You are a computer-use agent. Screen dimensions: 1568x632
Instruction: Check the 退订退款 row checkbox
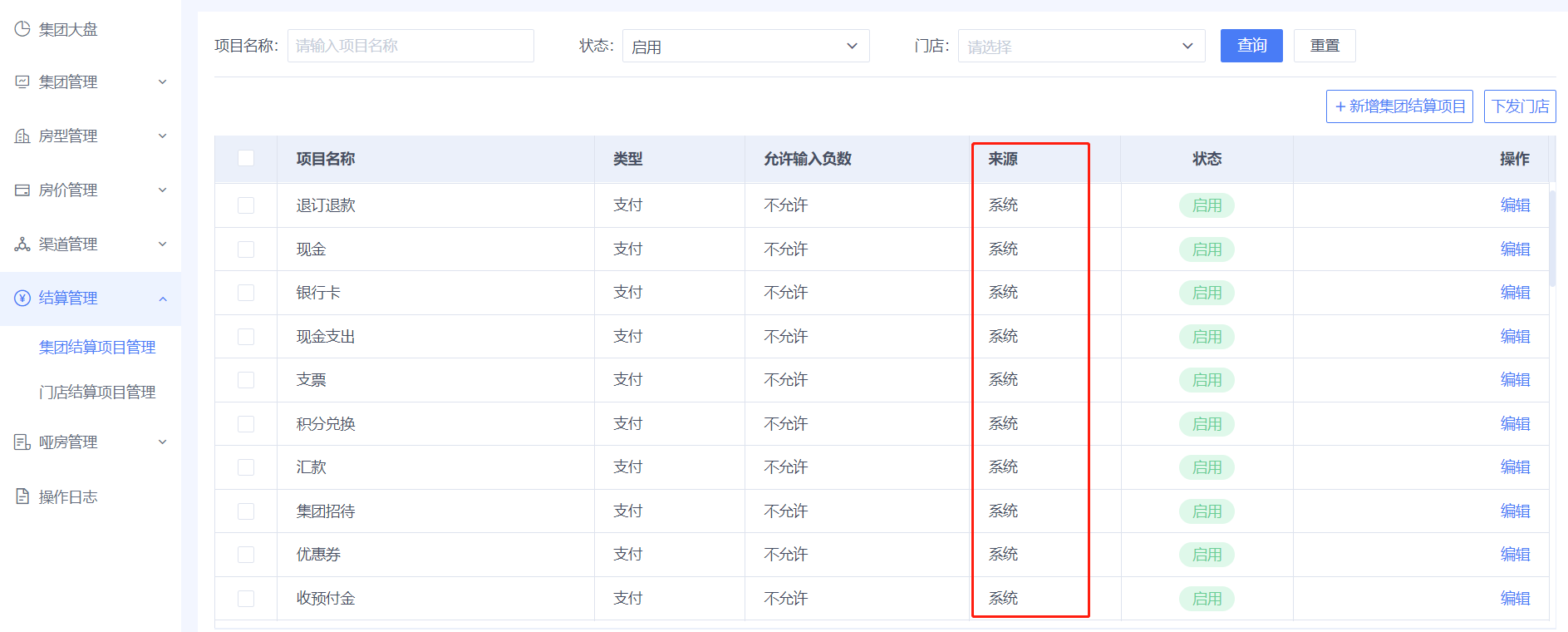pyautogui.click(x=246, y=205)
